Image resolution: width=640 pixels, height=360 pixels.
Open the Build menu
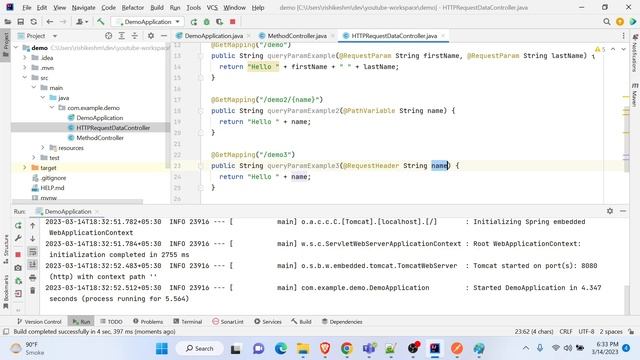157,7
